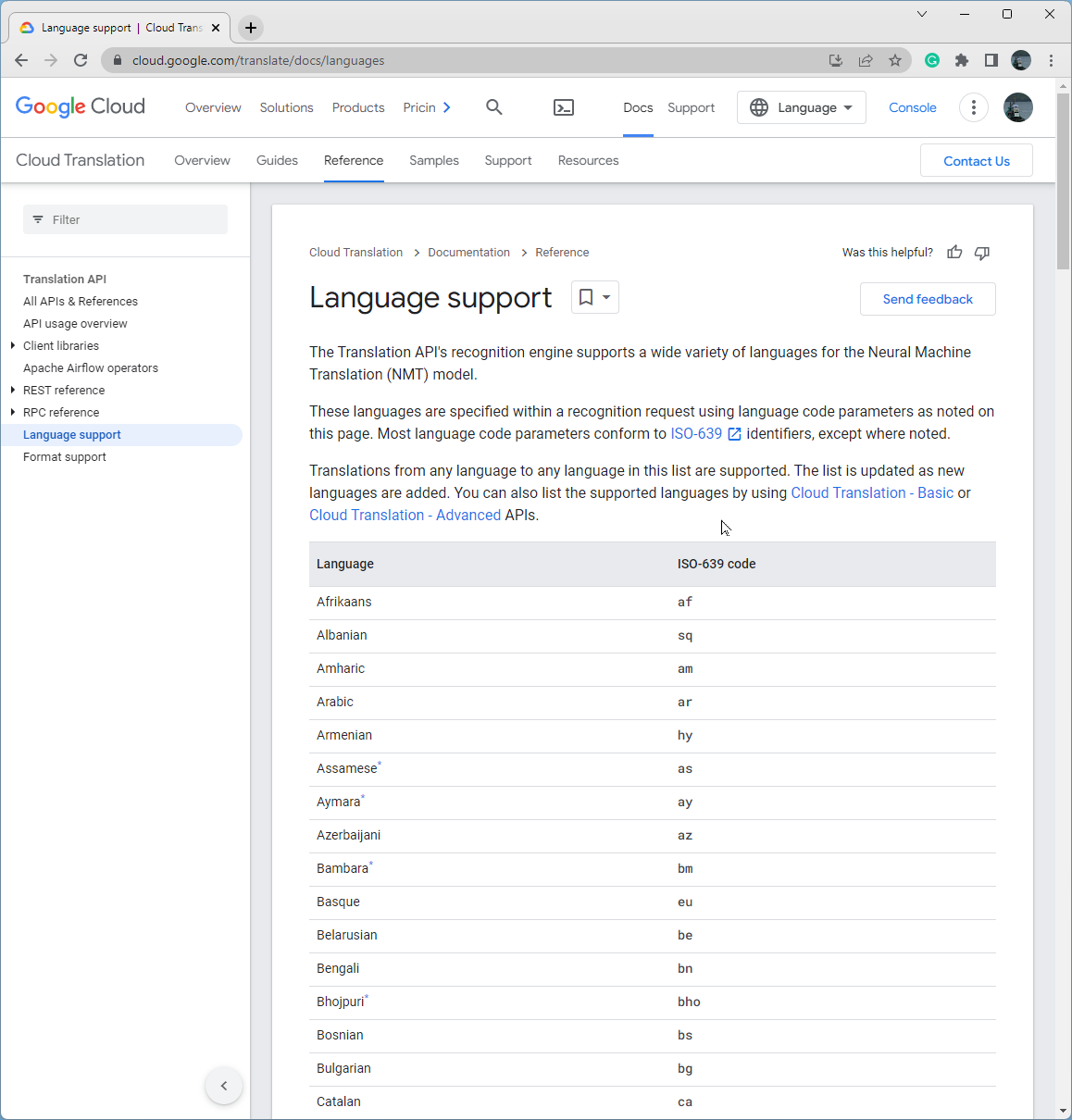Open the Samples tab
The width and height of the screenshot is (1072, 1120).
[x=433, y=160]
